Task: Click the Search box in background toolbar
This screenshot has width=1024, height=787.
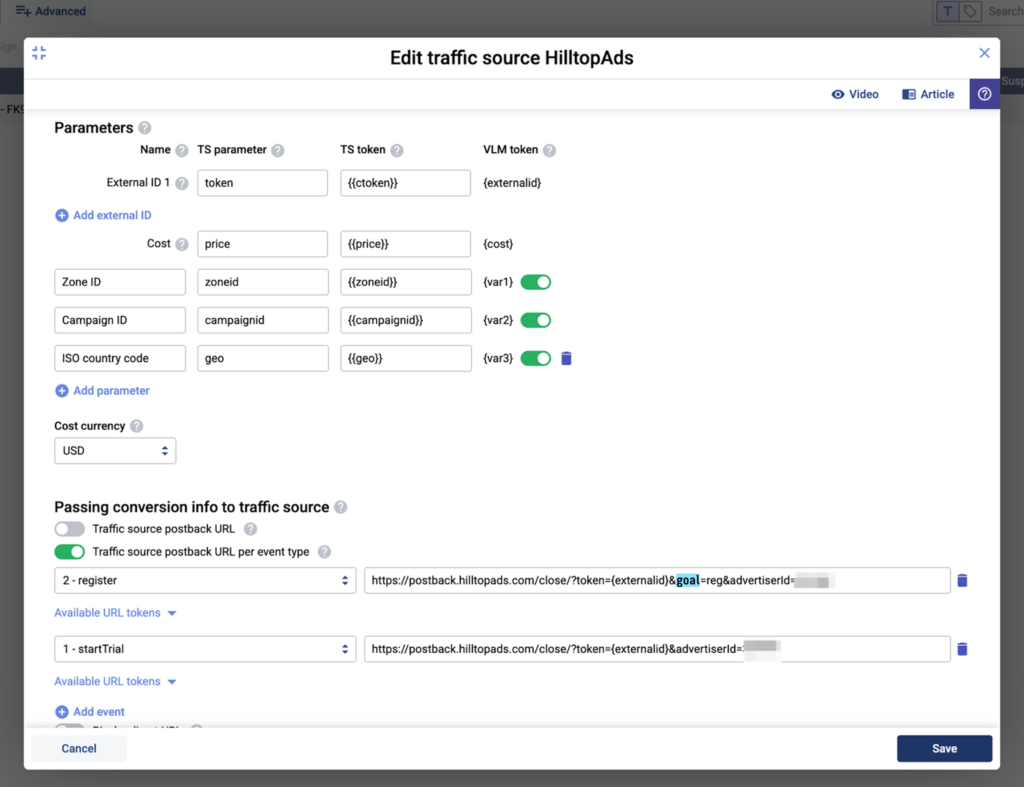Action: pos(1004,11)
